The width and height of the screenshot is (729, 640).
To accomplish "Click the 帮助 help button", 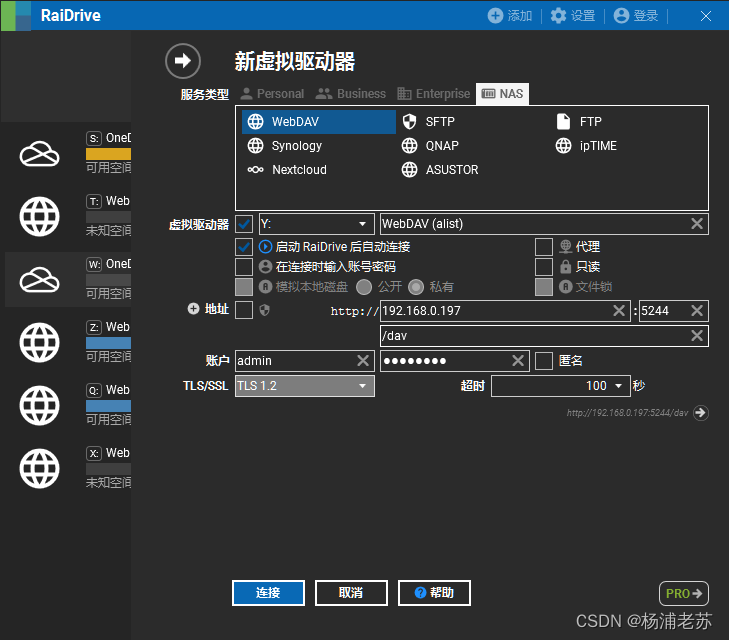I will (434, 593).
